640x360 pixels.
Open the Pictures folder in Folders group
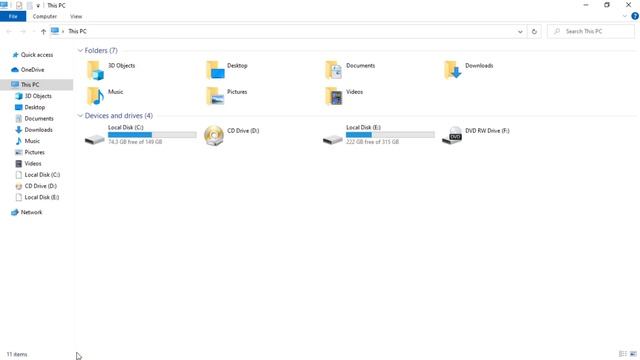[215, 96]
